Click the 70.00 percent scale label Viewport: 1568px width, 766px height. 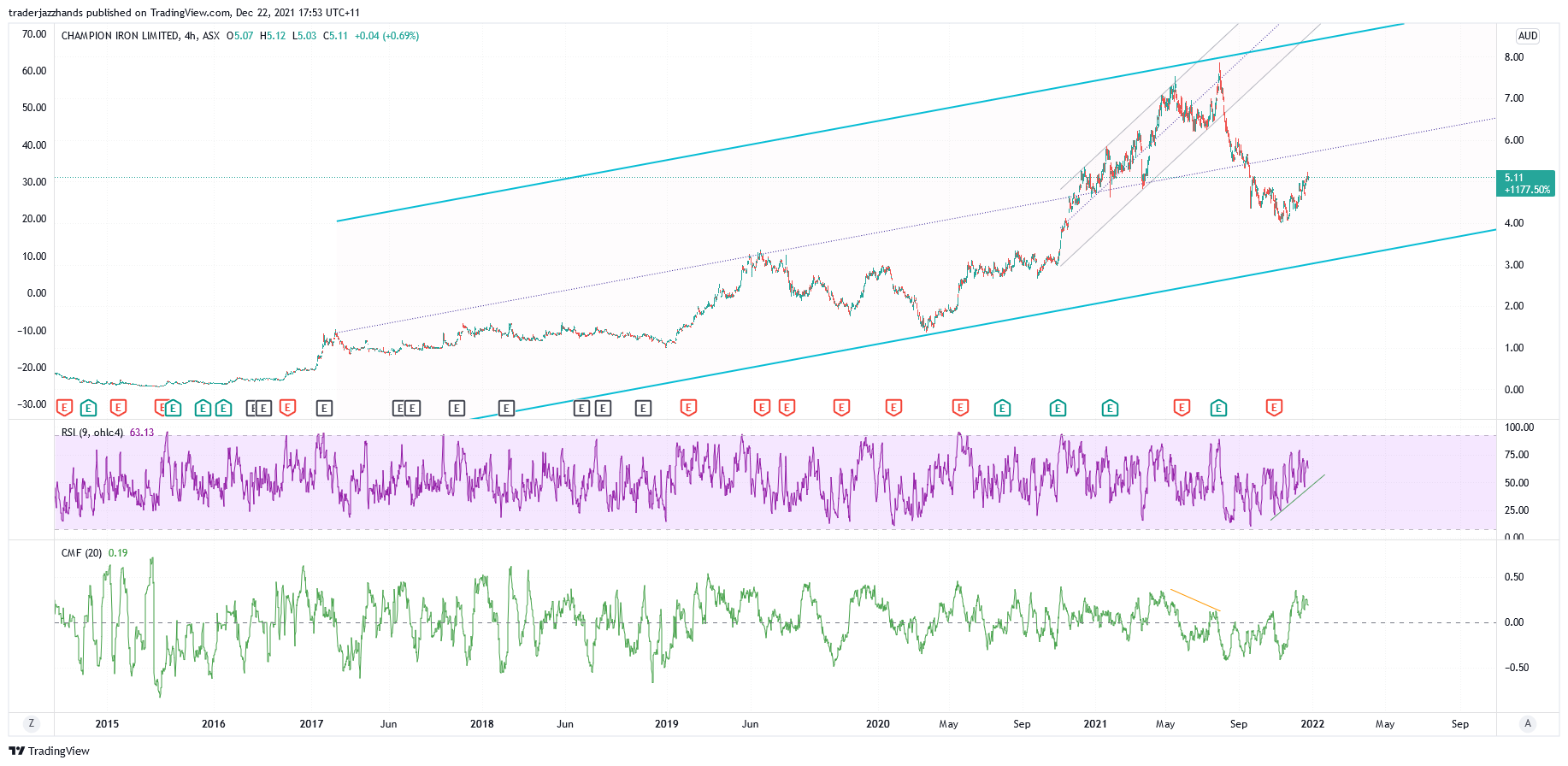pos(34,34)
